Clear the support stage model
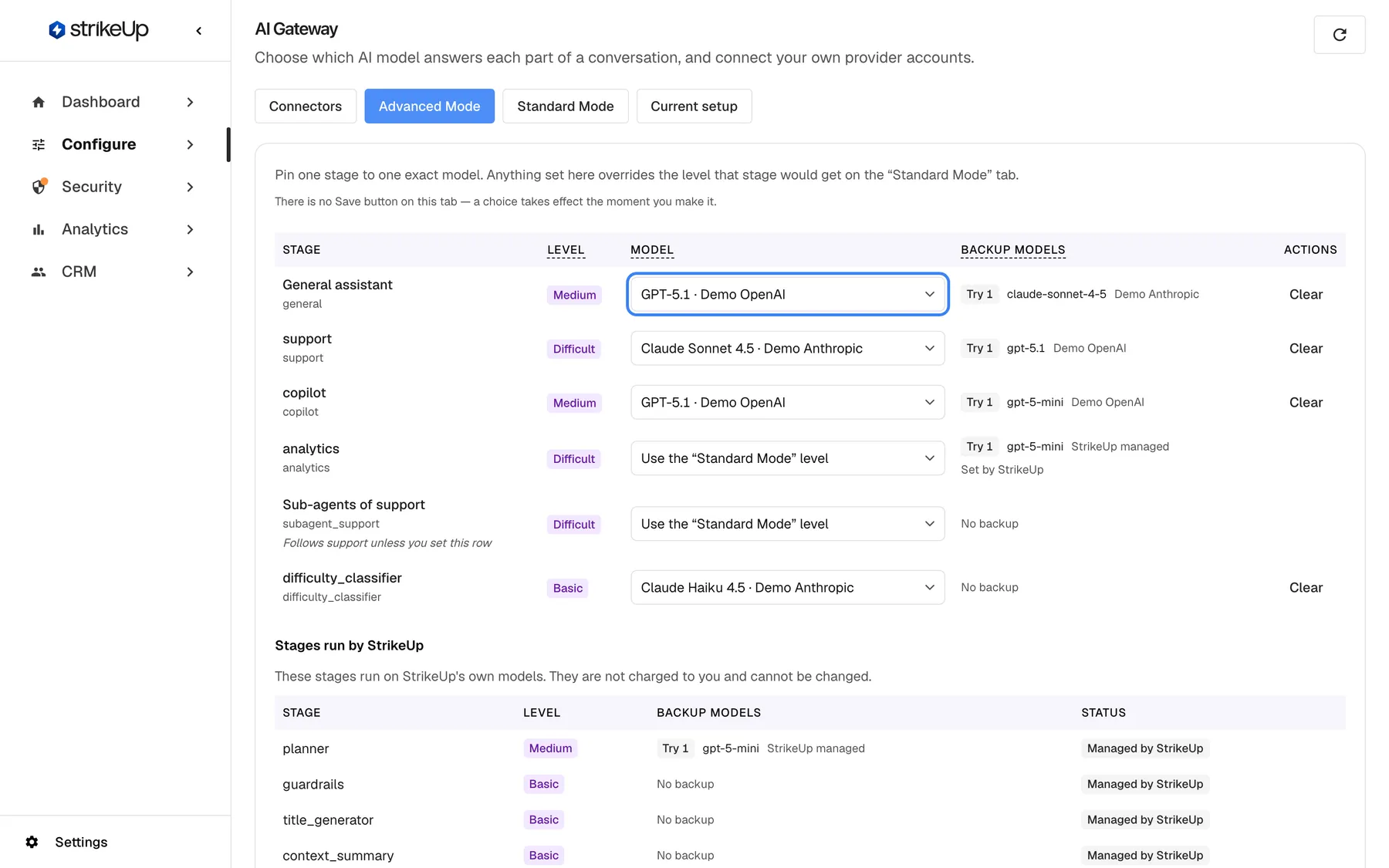 (1306, 348)
